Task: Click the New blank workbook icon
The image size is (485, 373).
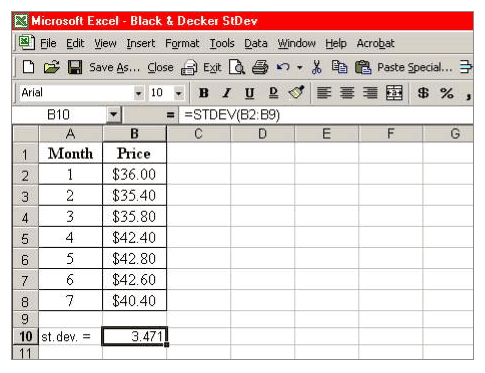Action: pyautogui.click(x=28, y=67)
